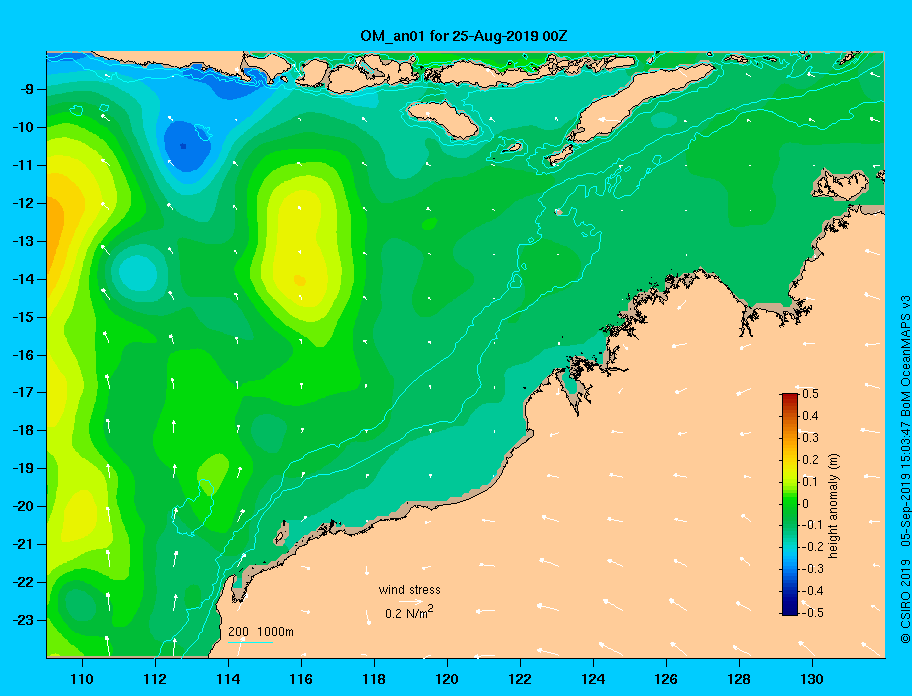Click the map title 'OM_an01 for 25-Aug-2019 00Z'
The height and width of the screenshot is (696, 912).
click(x=464, y=36)
